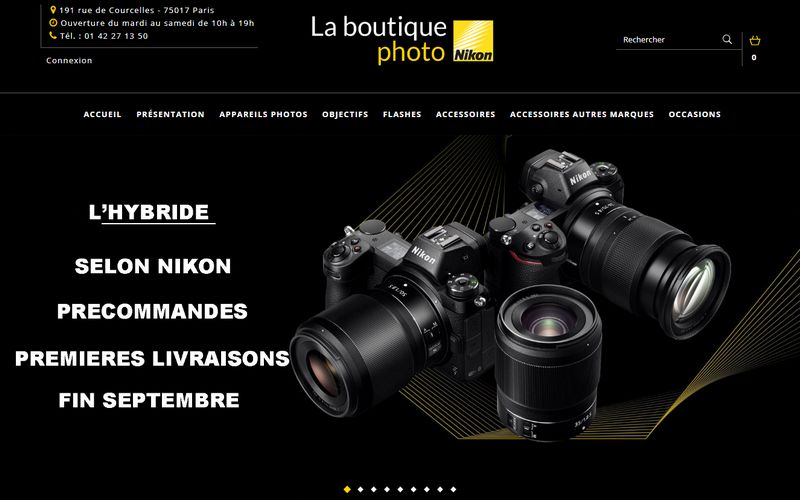Click the clock opening hours icon
This screenshot has height=500, width=800.
[53, 22]
